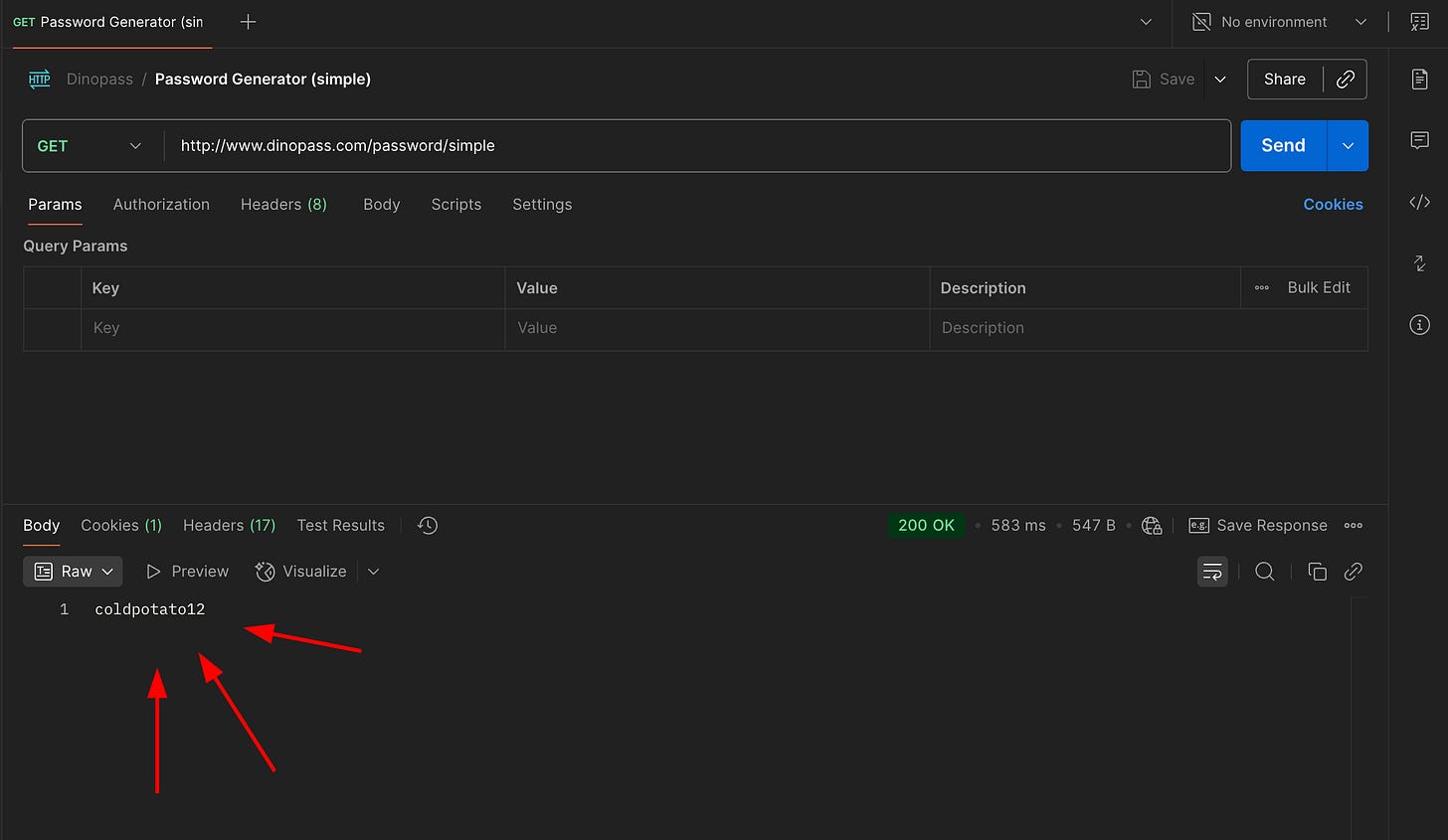Screen dimensions: 1448x840
Task: Open the Raw format dropdown
Action: [74, 572]
